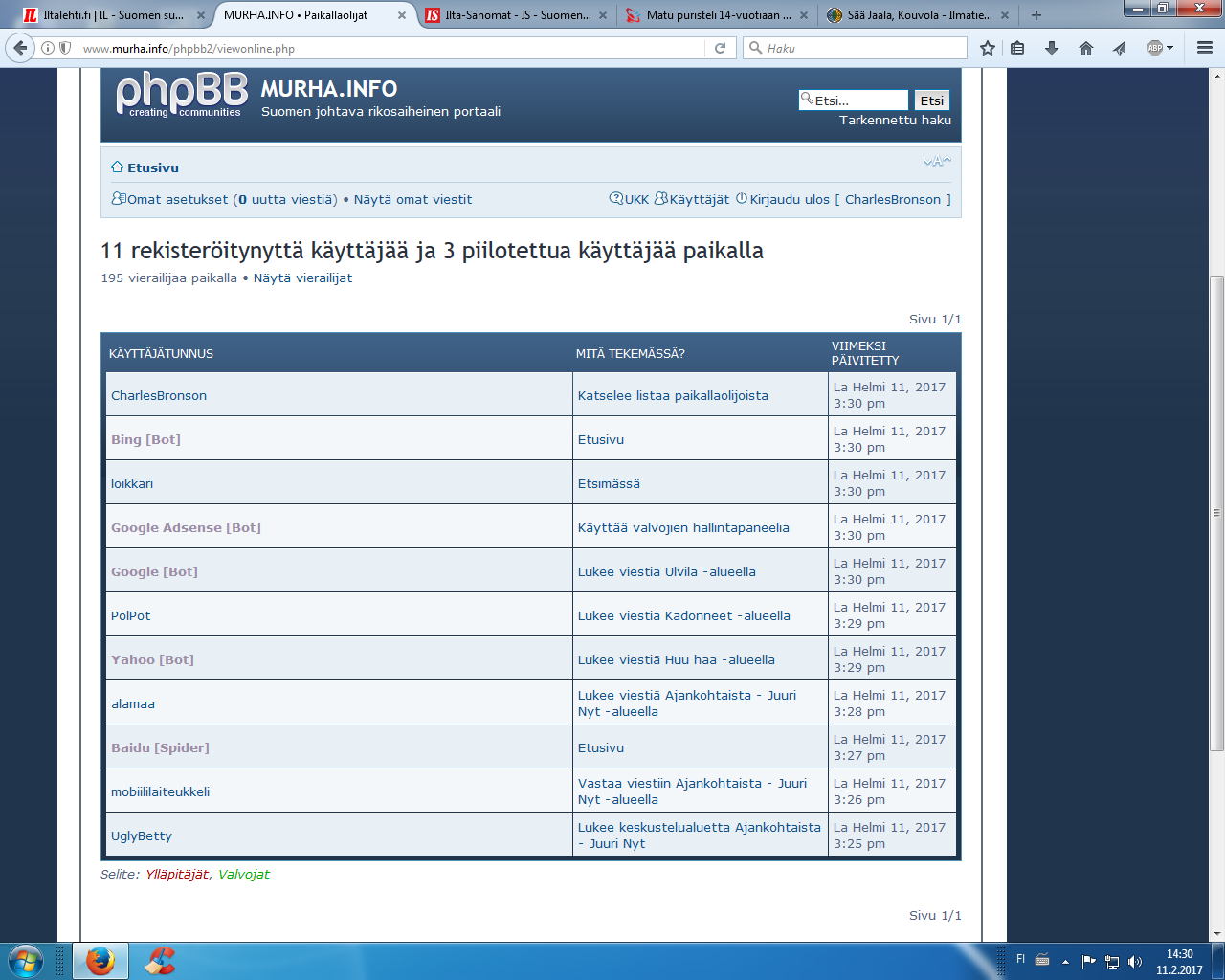Click Näytä vierailijat link

click(302, 278)
